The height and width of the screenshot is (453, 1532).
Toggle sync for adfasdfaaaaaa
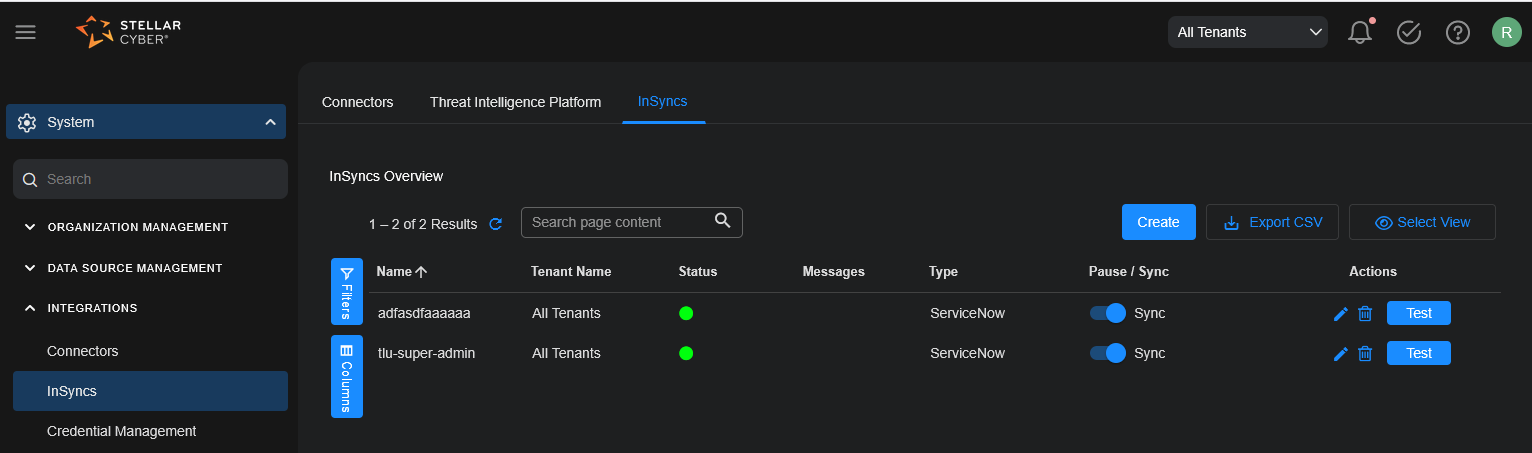[1107, 313]
